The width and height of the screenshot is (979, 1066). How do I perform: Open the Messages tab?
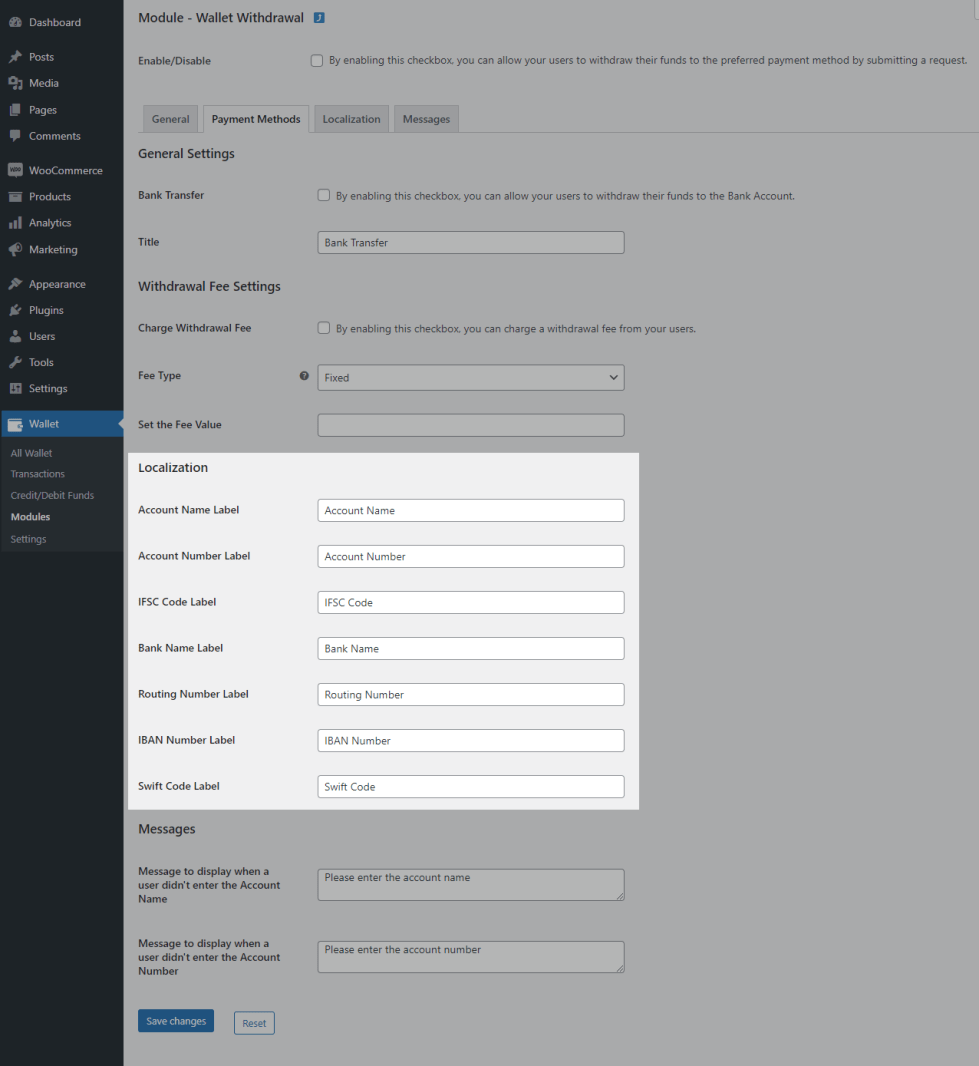click(426, 119)
